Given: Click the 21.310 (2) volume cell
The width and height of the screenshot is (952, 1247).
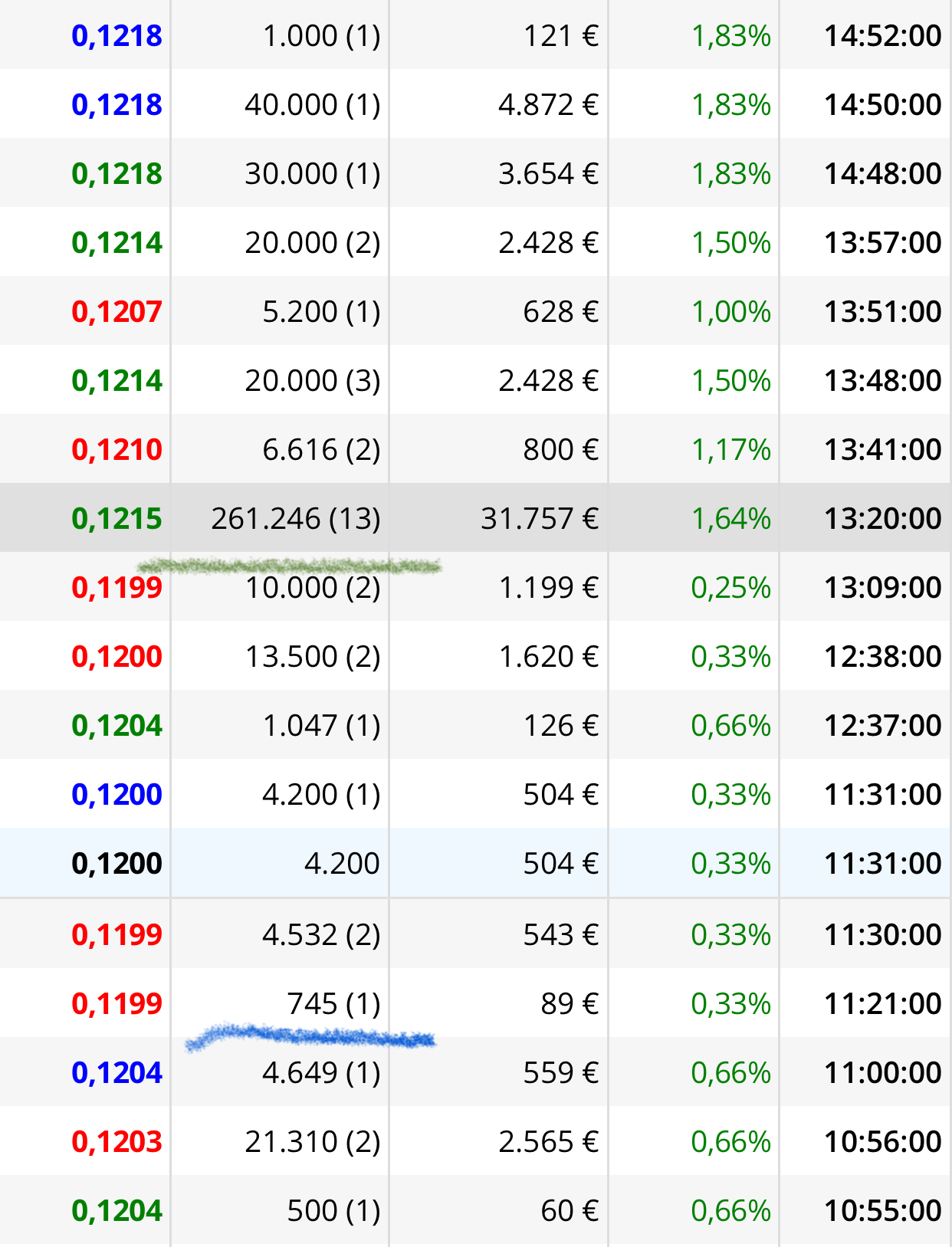Looking at the screenshot, I should click(x=313, y=1141).
